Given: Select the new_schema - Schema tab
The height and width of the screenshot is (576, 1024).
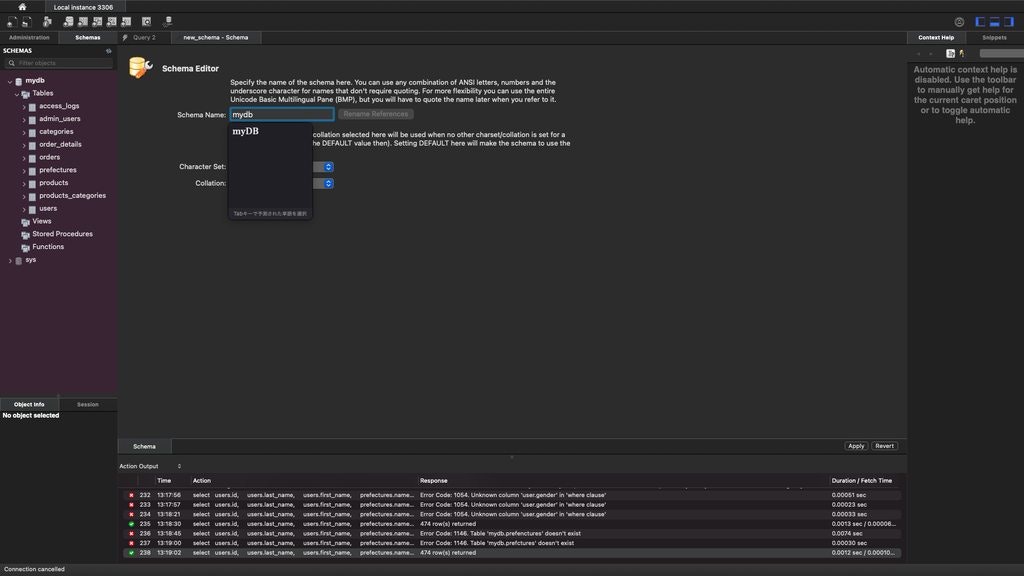Looking at the screenshot, I should (x=216, y=38).
